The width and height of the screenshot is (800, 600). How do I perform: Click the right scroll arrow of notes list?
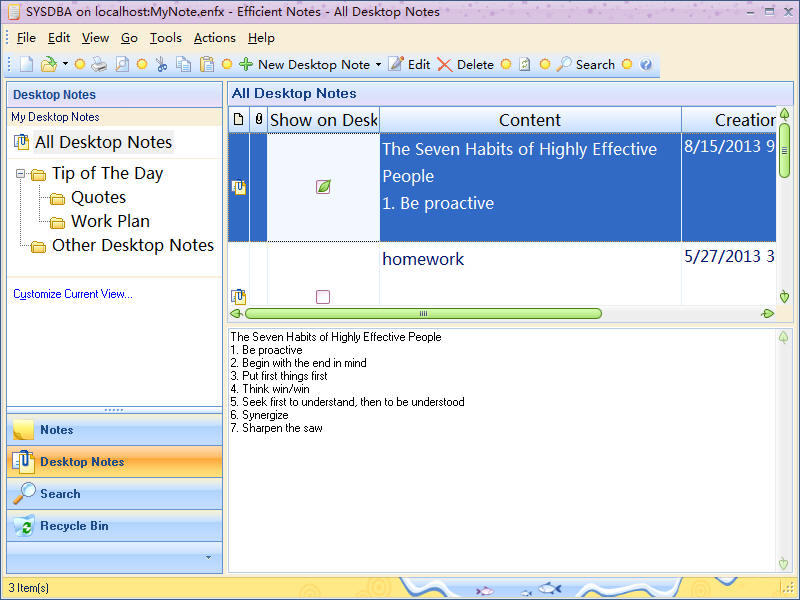tap(767, 313)
